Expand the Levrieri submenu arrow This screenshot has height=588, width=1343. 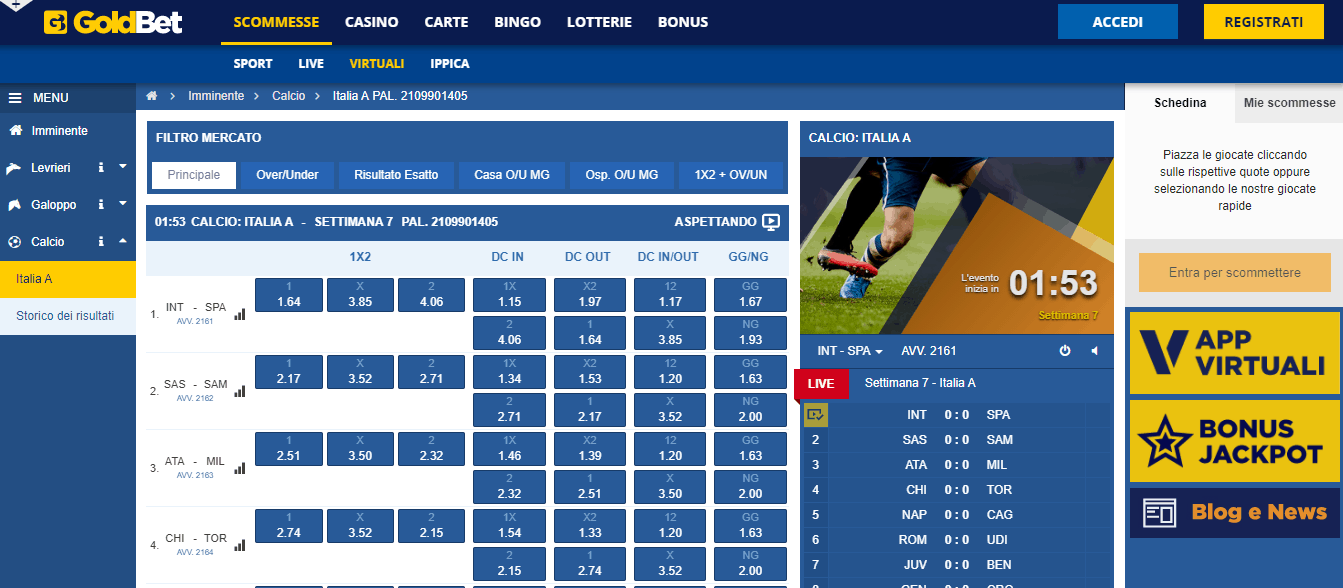pos(123,167)
